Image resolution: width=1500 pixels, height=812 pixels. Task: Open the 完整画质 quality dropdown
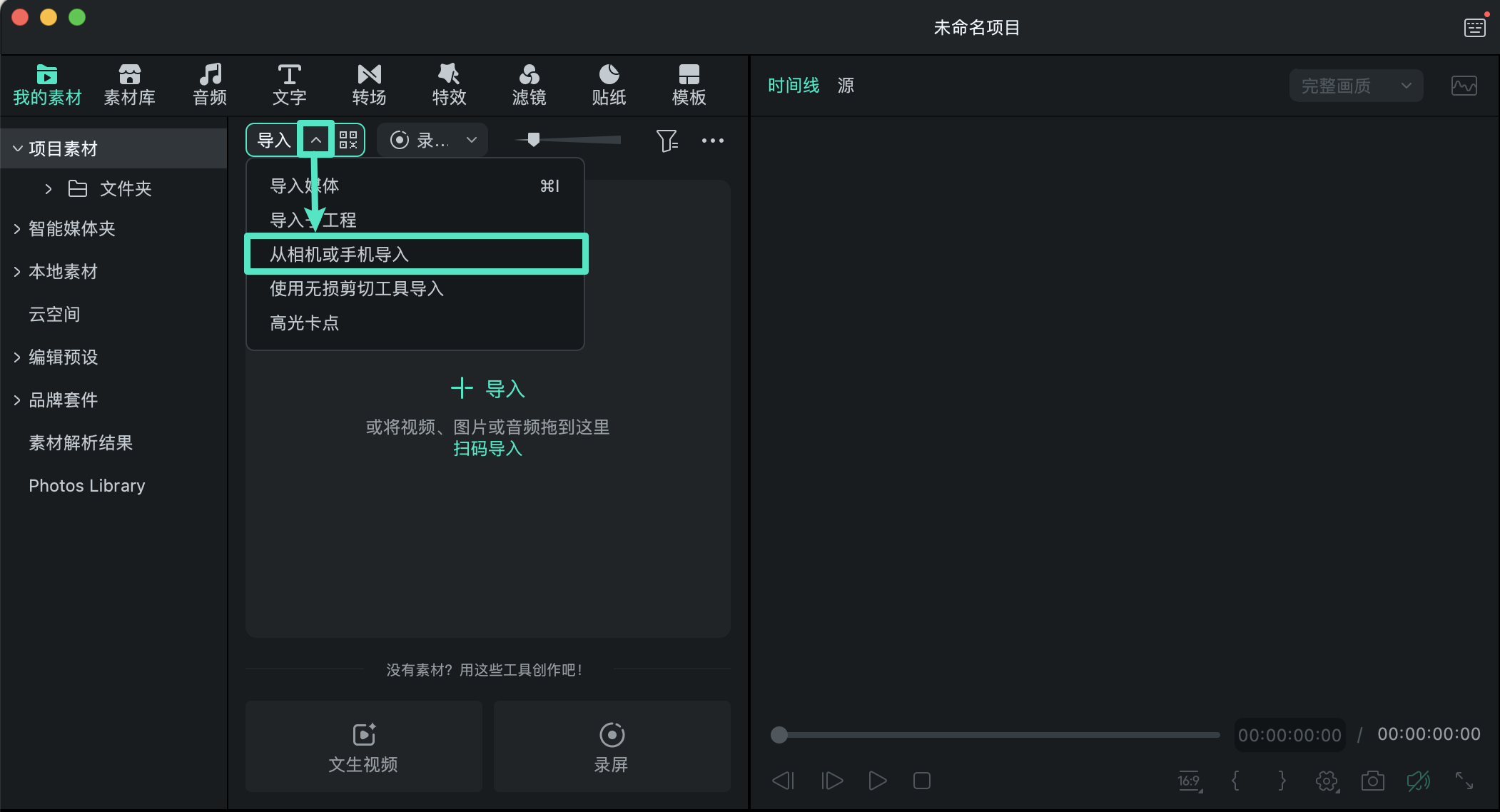1356,86
